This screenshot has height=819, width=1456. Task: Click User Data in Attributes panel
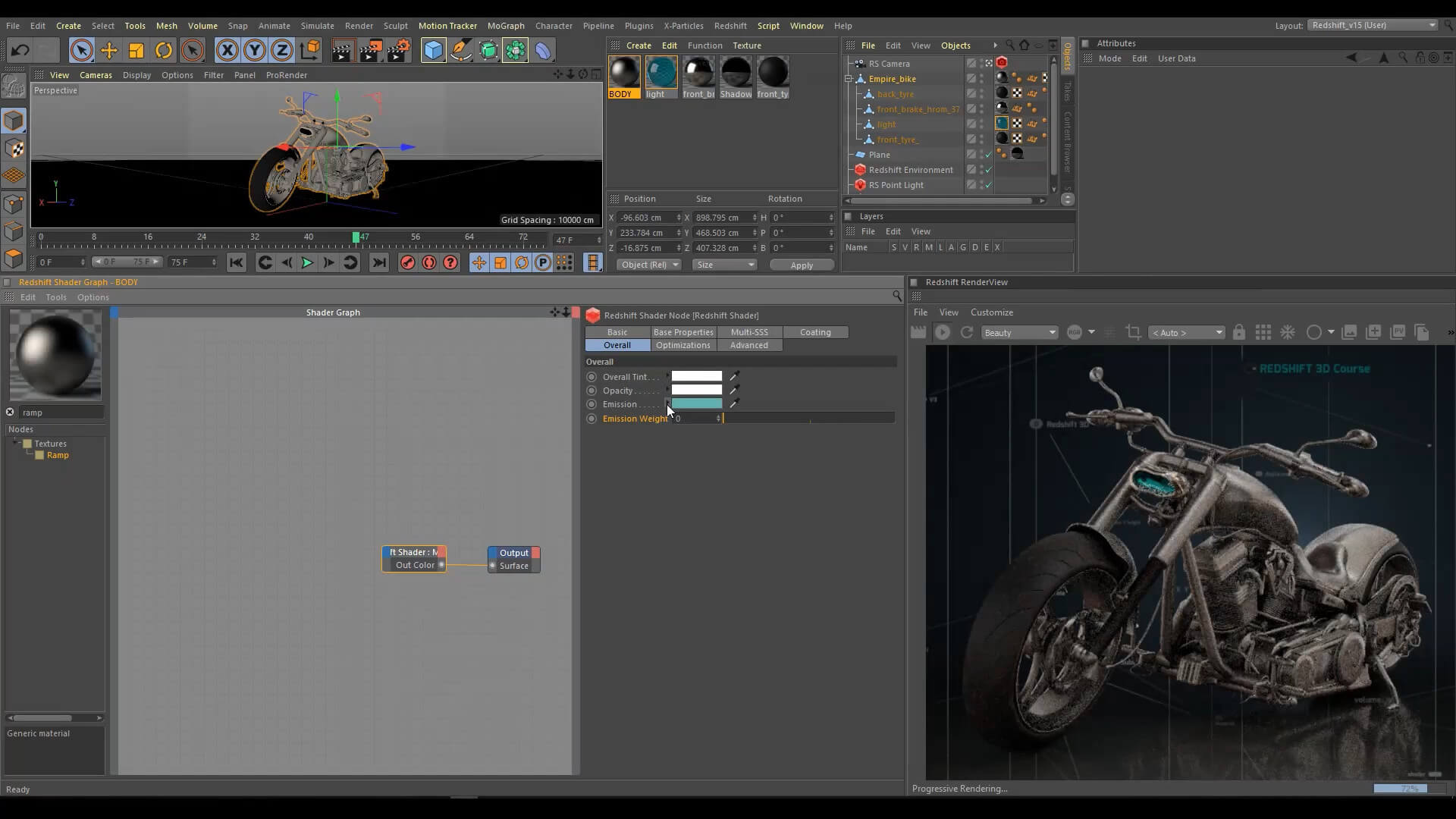(x=1176, y=58)
